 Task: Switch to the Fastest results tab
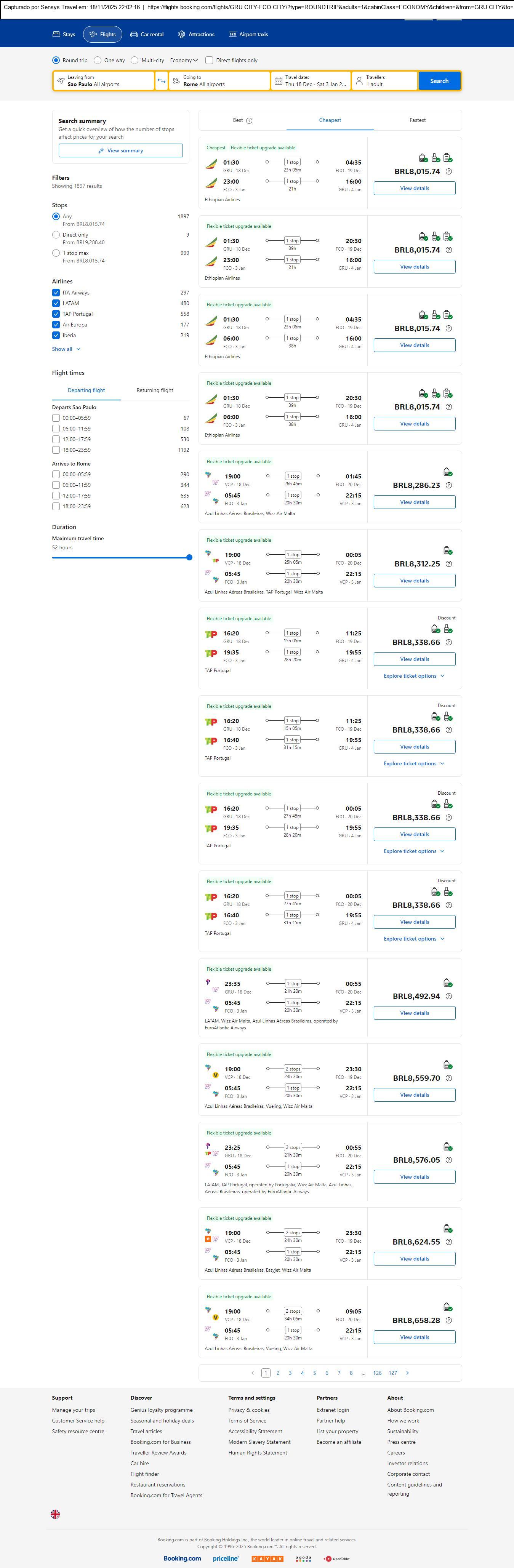pyautogui.click(x=418, y=120)
